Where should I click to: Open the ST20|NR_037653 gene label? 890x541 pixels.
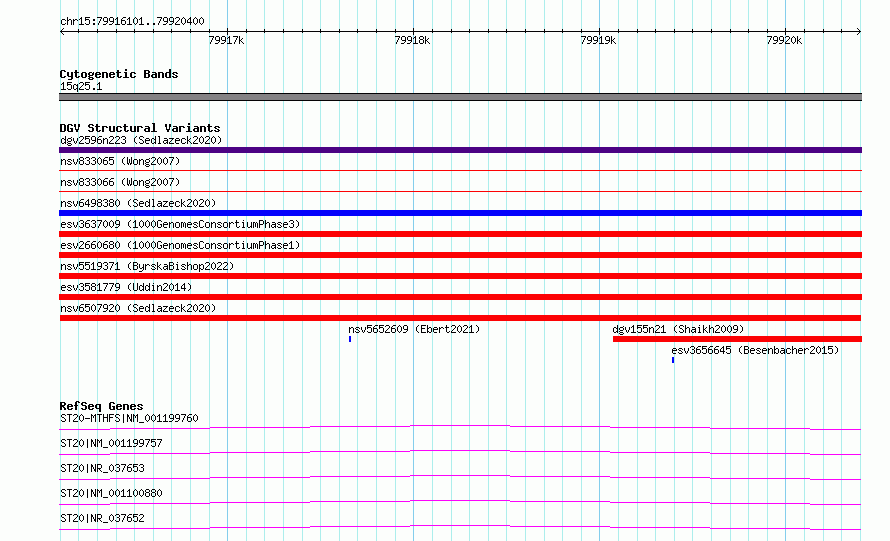point(102,468)
